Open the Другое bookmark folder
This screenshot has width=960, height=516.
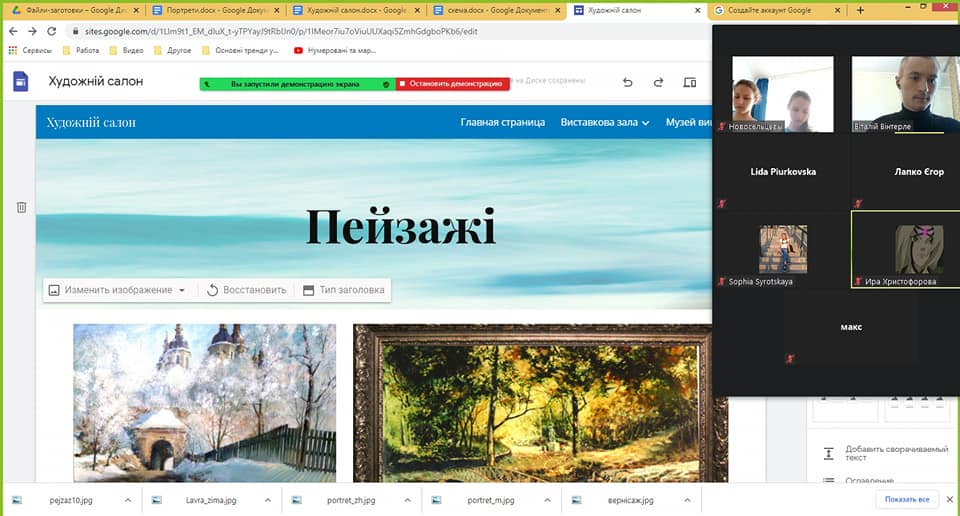173,50
